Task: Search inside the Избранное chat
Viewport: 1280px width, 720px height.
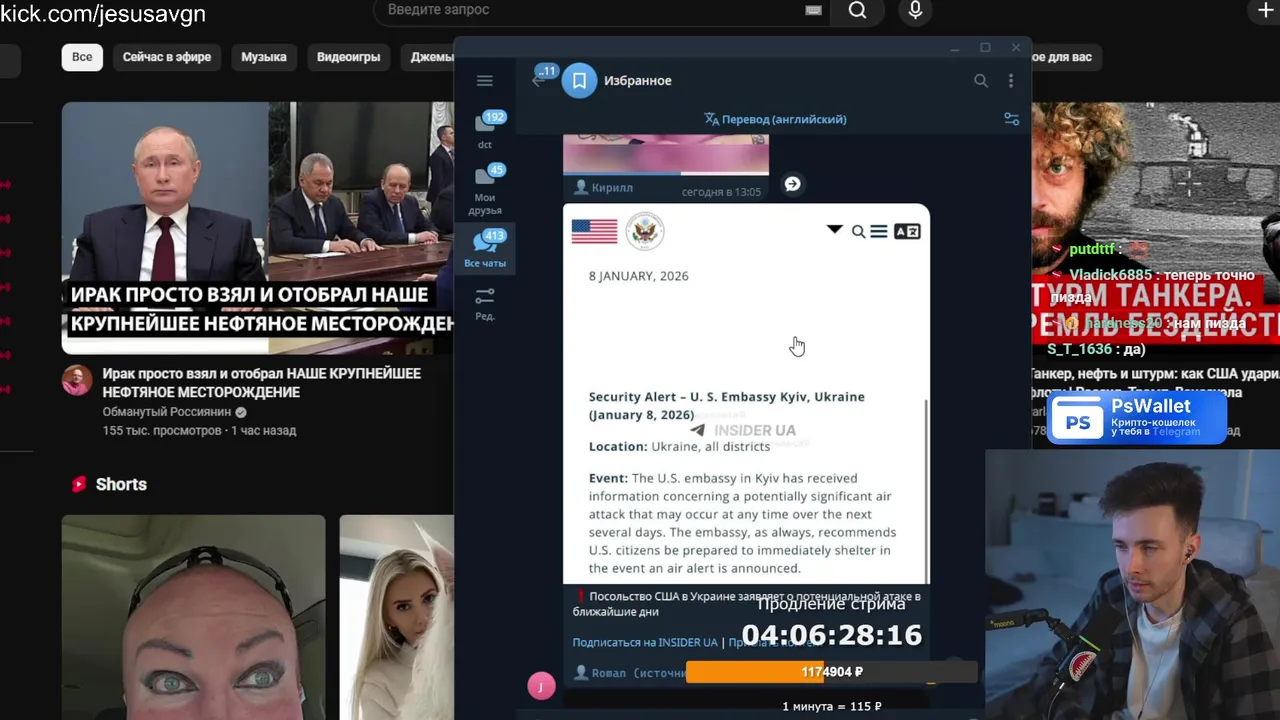Action: [x=981, y=81]
